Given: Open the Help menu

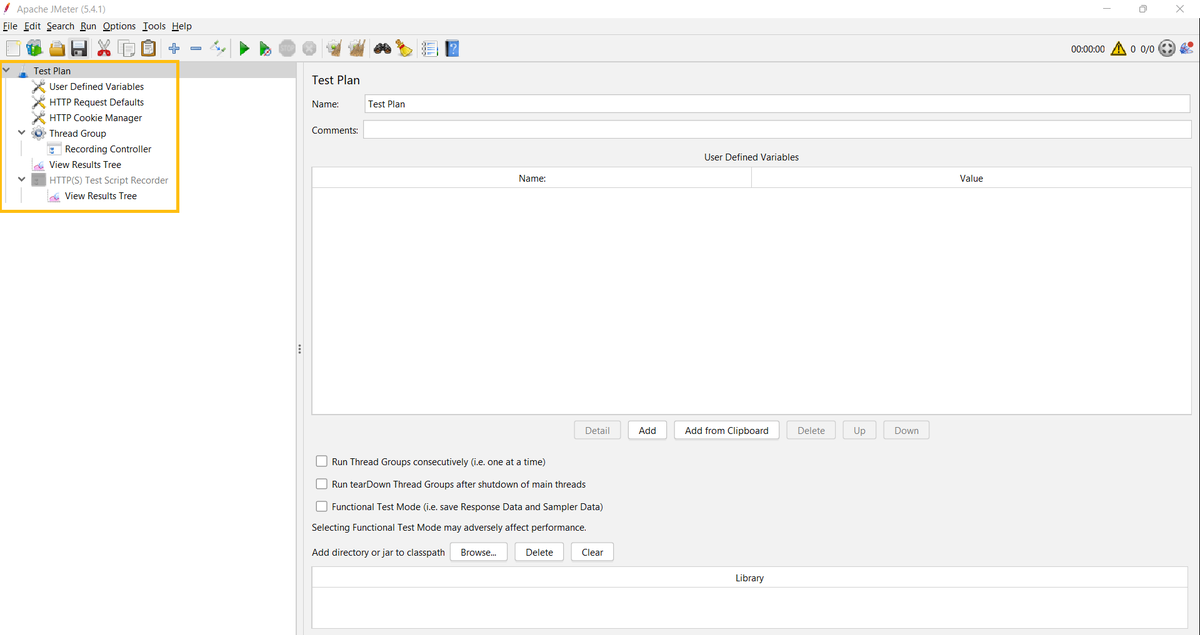Looking at the screenshot, I should [181, 26].
